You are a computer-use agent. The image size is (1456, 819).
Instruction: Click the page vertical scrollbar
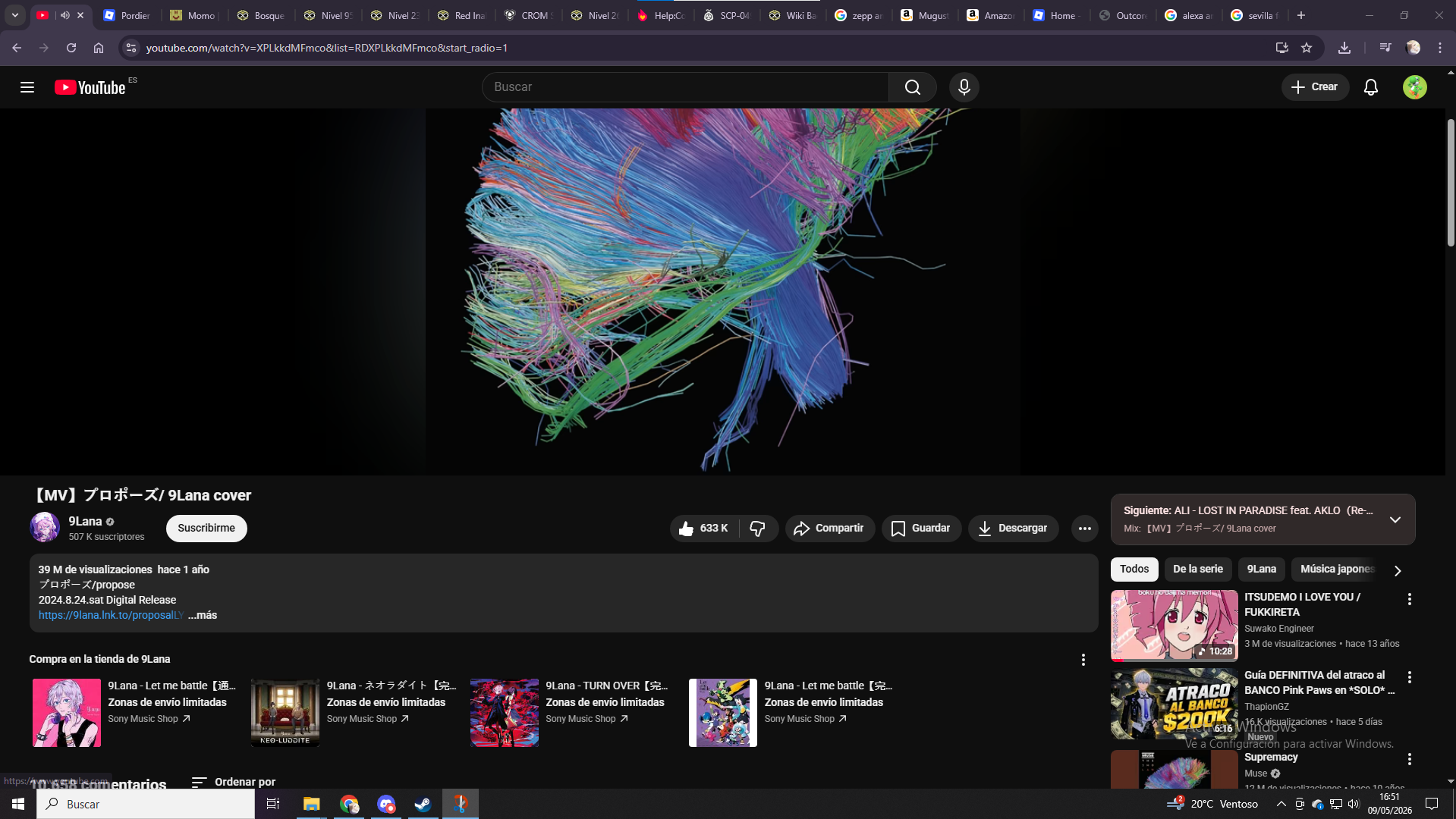(1451, 182)
